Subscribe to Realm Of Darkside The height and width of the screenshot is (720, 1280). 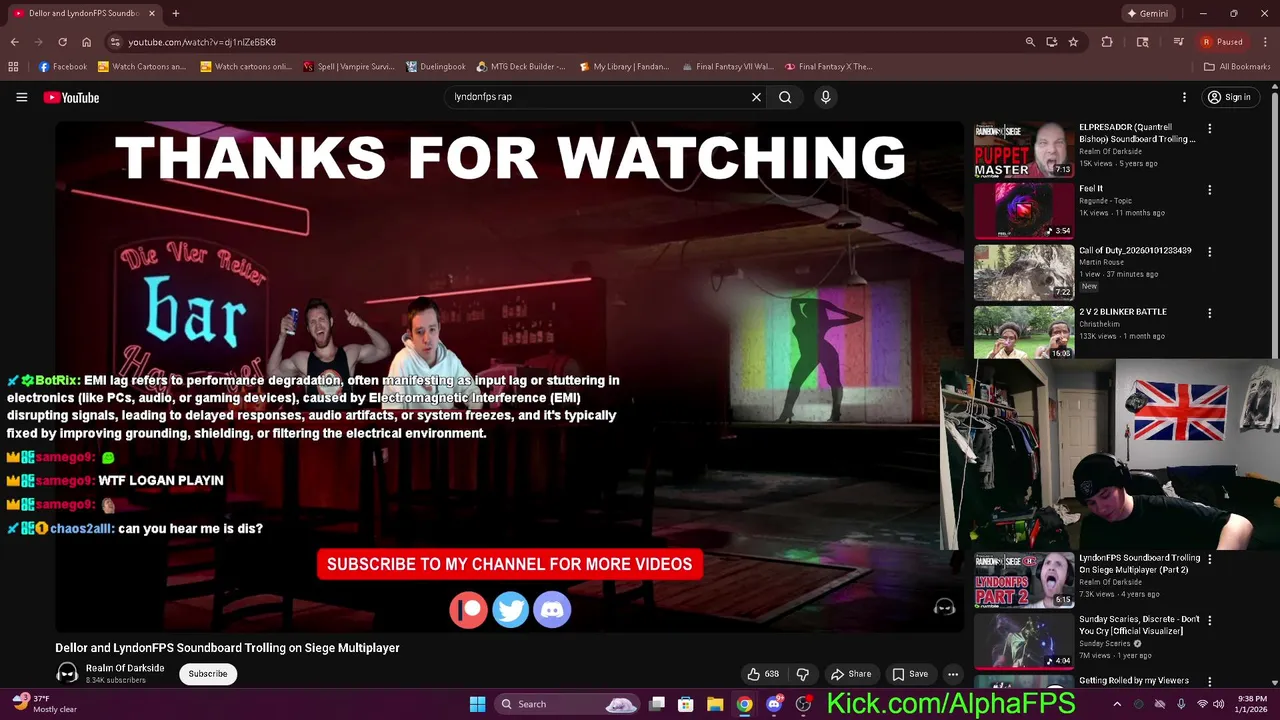click(x=208, y=674)
